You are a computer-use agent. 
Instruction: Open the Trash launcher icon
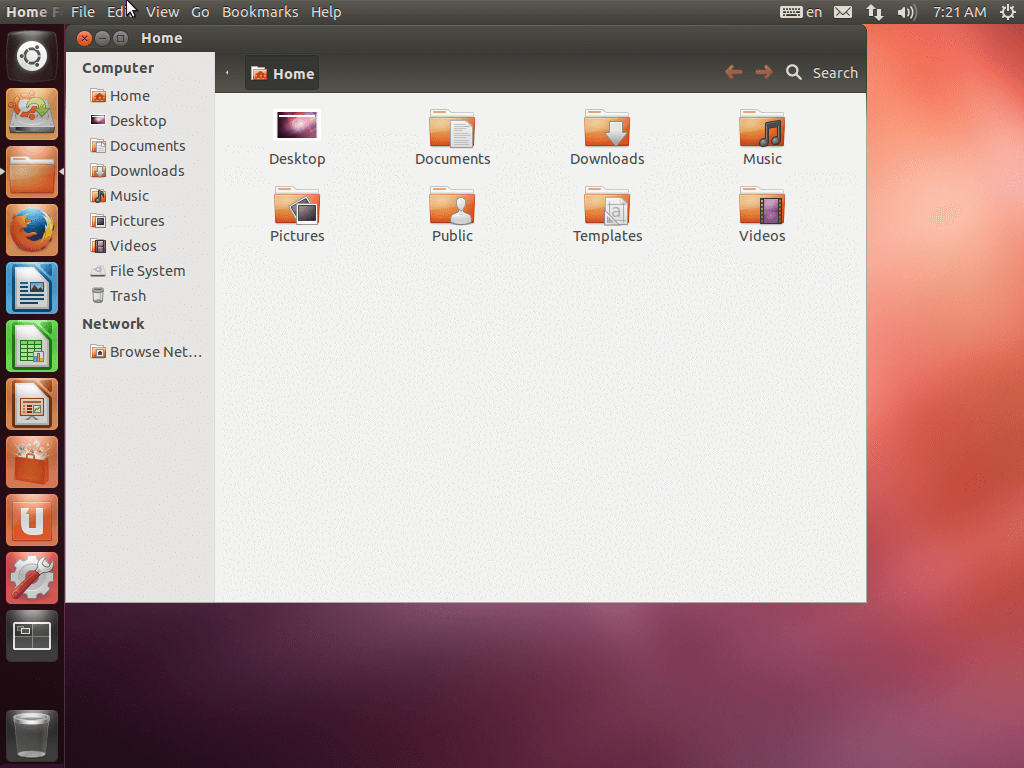32,736
